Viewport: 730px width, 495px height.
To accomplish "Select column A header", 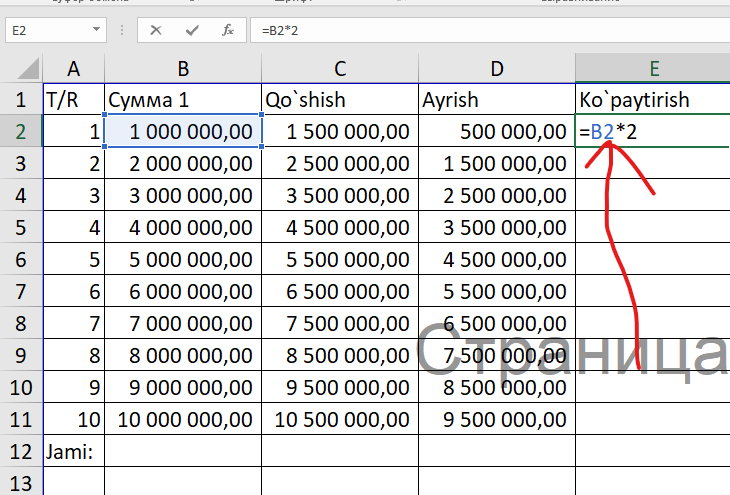I will click(x=74, y=69).
